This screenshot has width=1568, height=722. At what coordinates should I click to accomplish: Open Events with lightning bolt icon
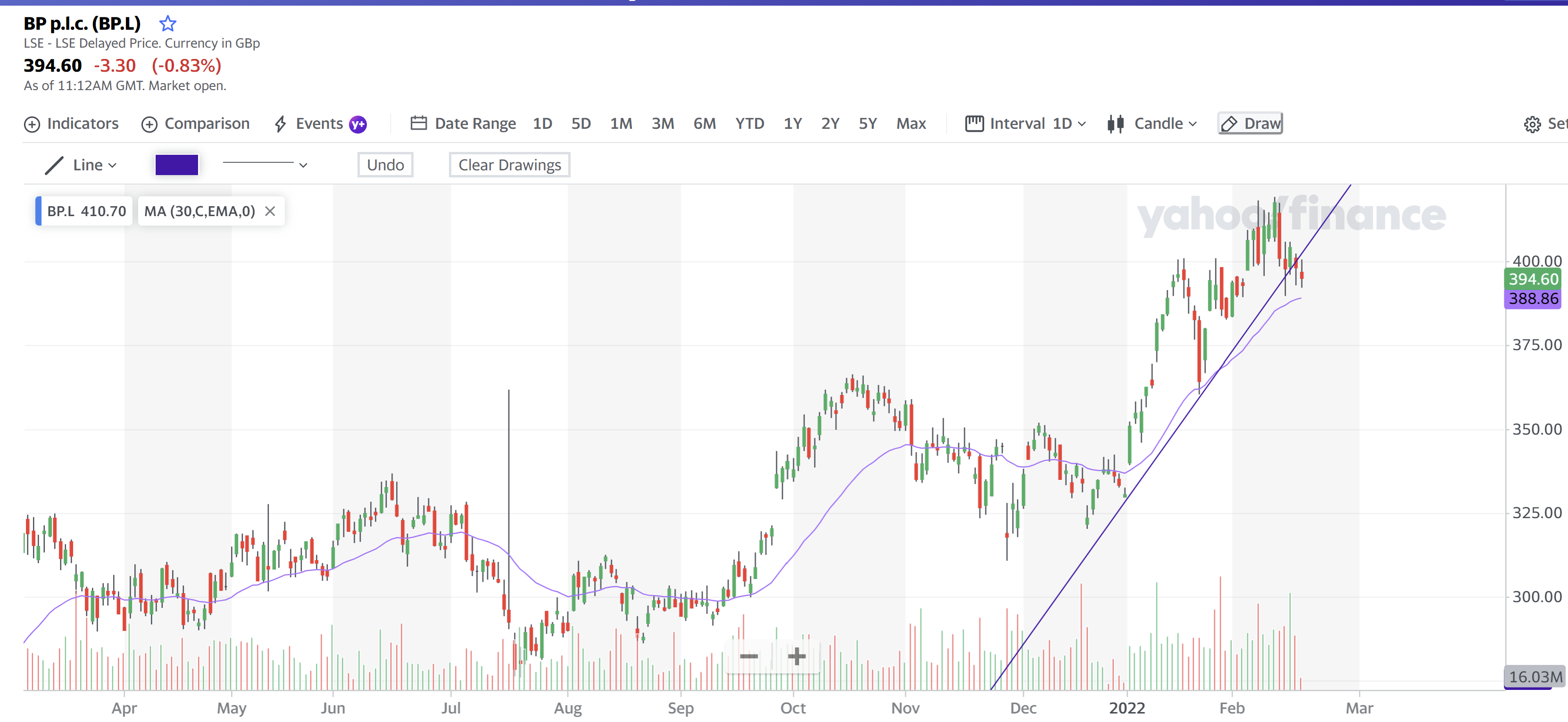coord(308,124)
